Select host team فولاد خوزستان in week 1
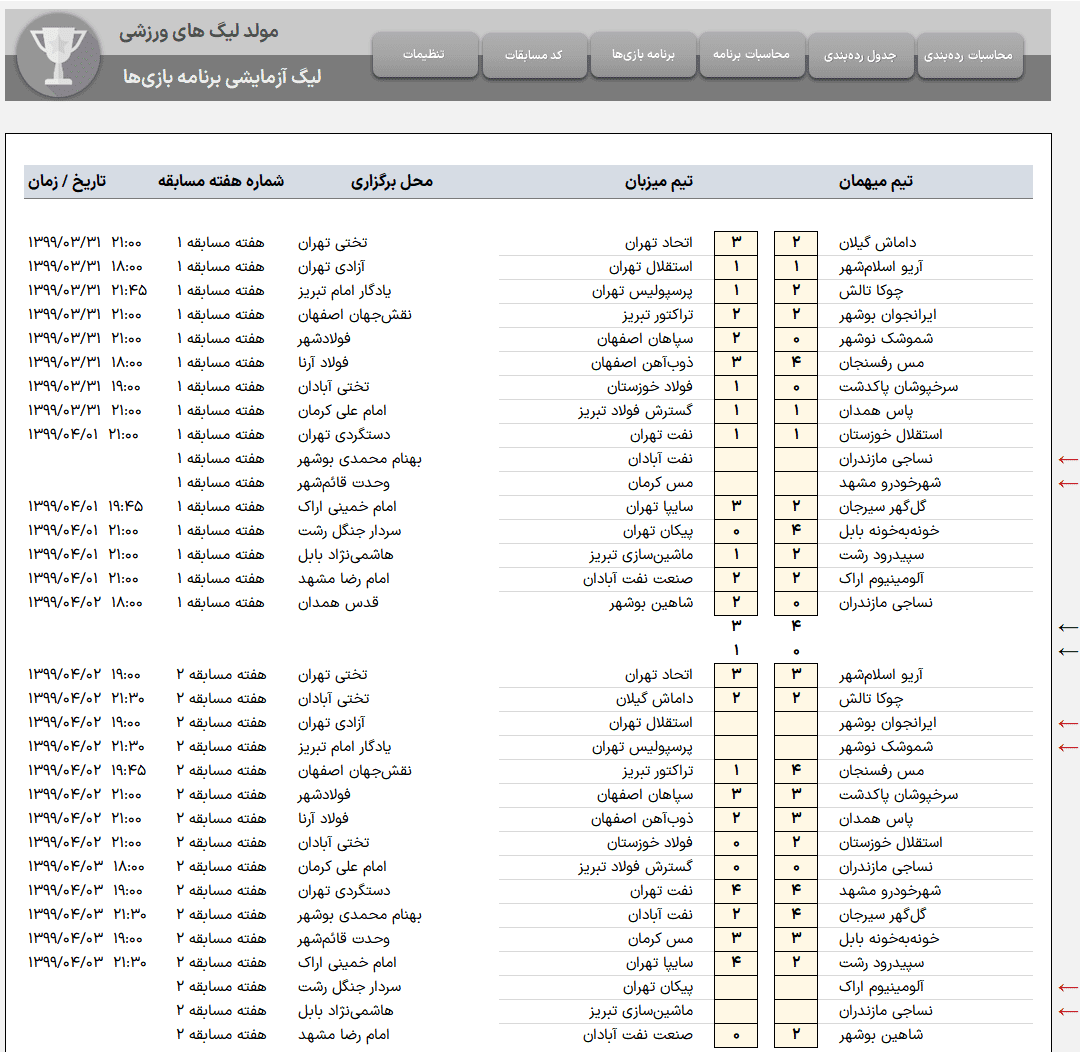 click(x=650, y=386)
